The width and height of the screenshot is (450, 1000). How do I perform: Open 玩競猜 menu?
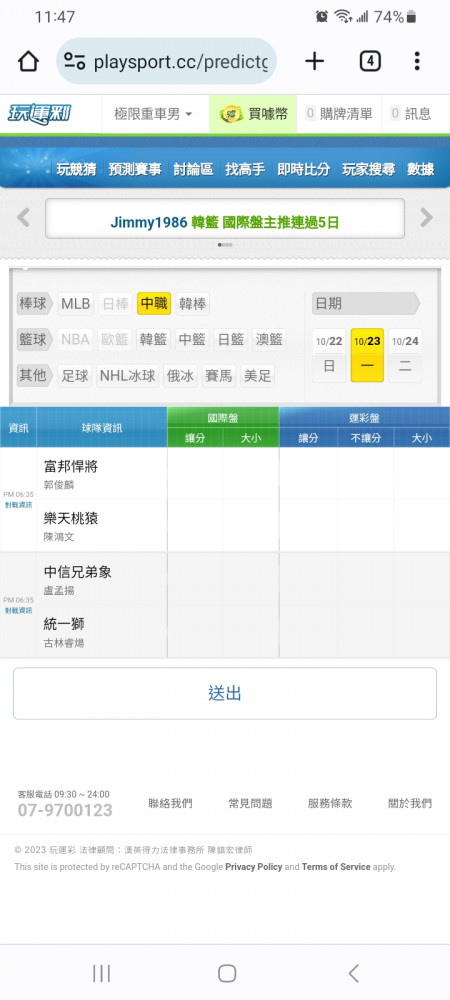[76, 169]
